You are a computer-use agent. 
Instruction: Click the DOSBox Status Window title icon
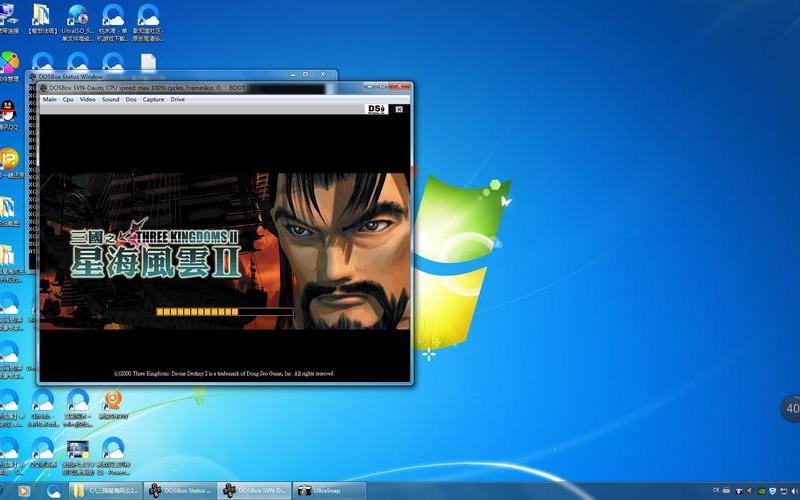(x=33, y=77)
